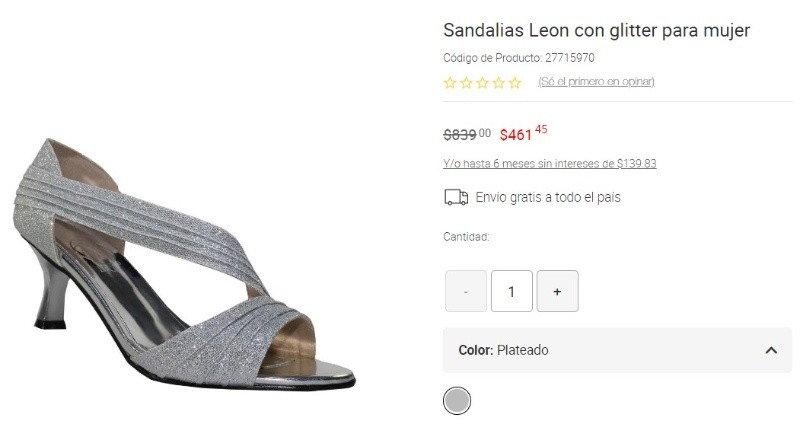Image resolution: width=800 pixels, height=440 pixels.
Task: Open the 6 months interest-free offer link
Action: tap(549, 163)
